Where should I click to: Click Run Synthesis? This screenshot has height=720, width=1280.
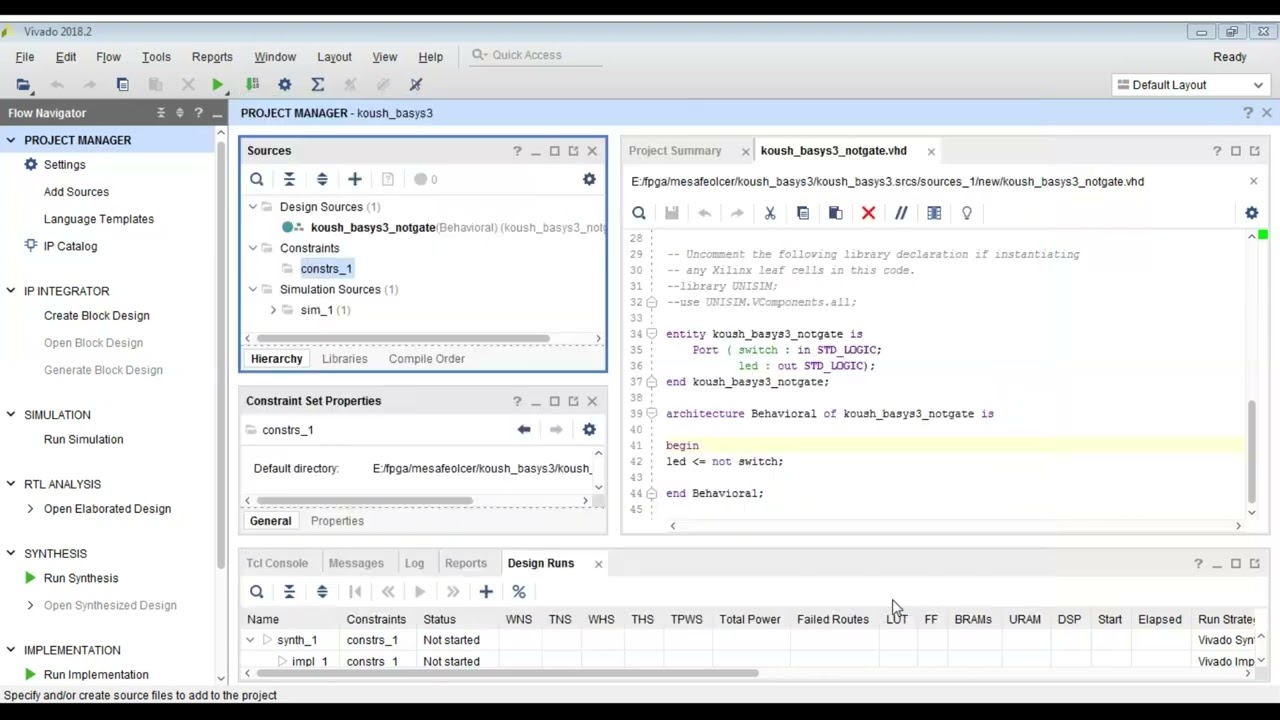[81, 578]
